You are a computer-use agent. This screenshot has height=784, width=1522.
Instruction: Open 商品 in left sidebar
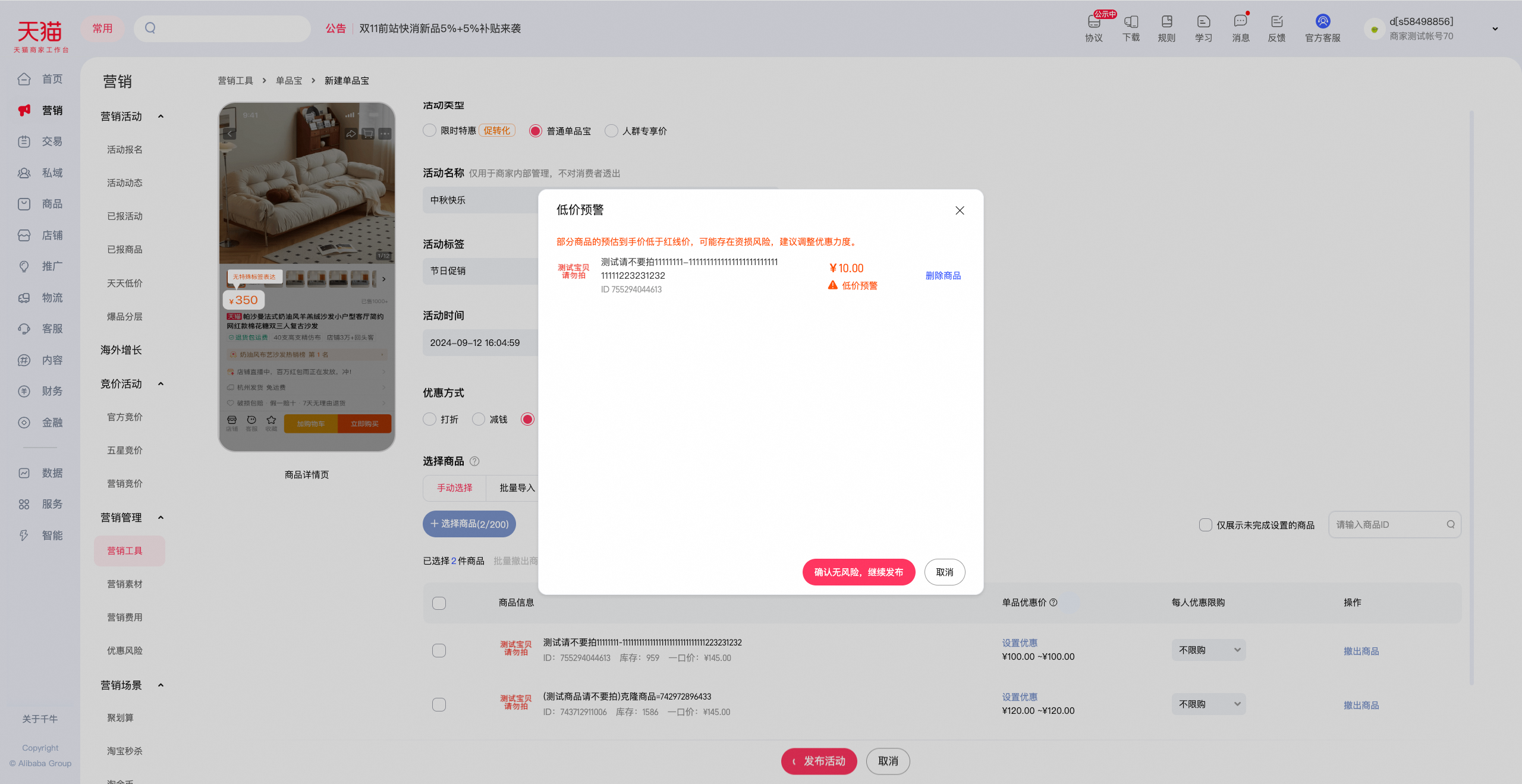click(x=40, y=204)
